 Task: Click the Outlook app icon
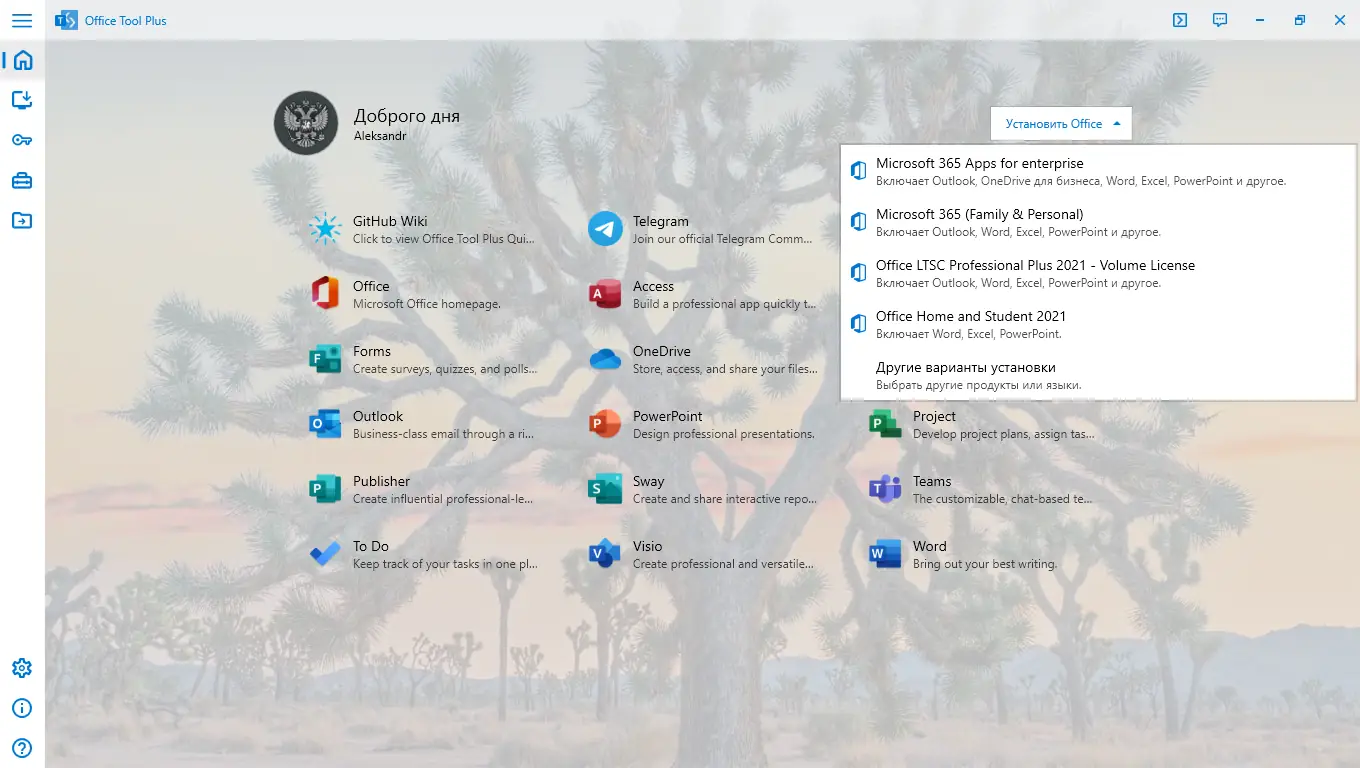point(325,424)
